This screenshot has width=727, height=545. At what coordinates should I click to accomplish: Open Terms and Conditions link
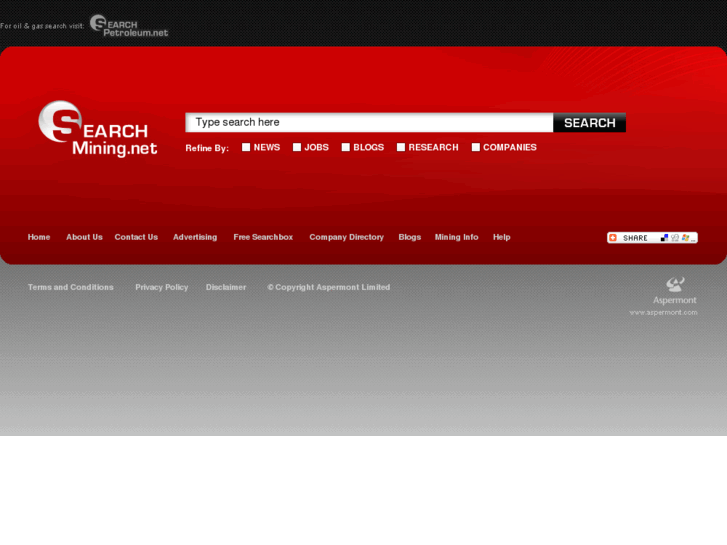click(x=70, y=287)
